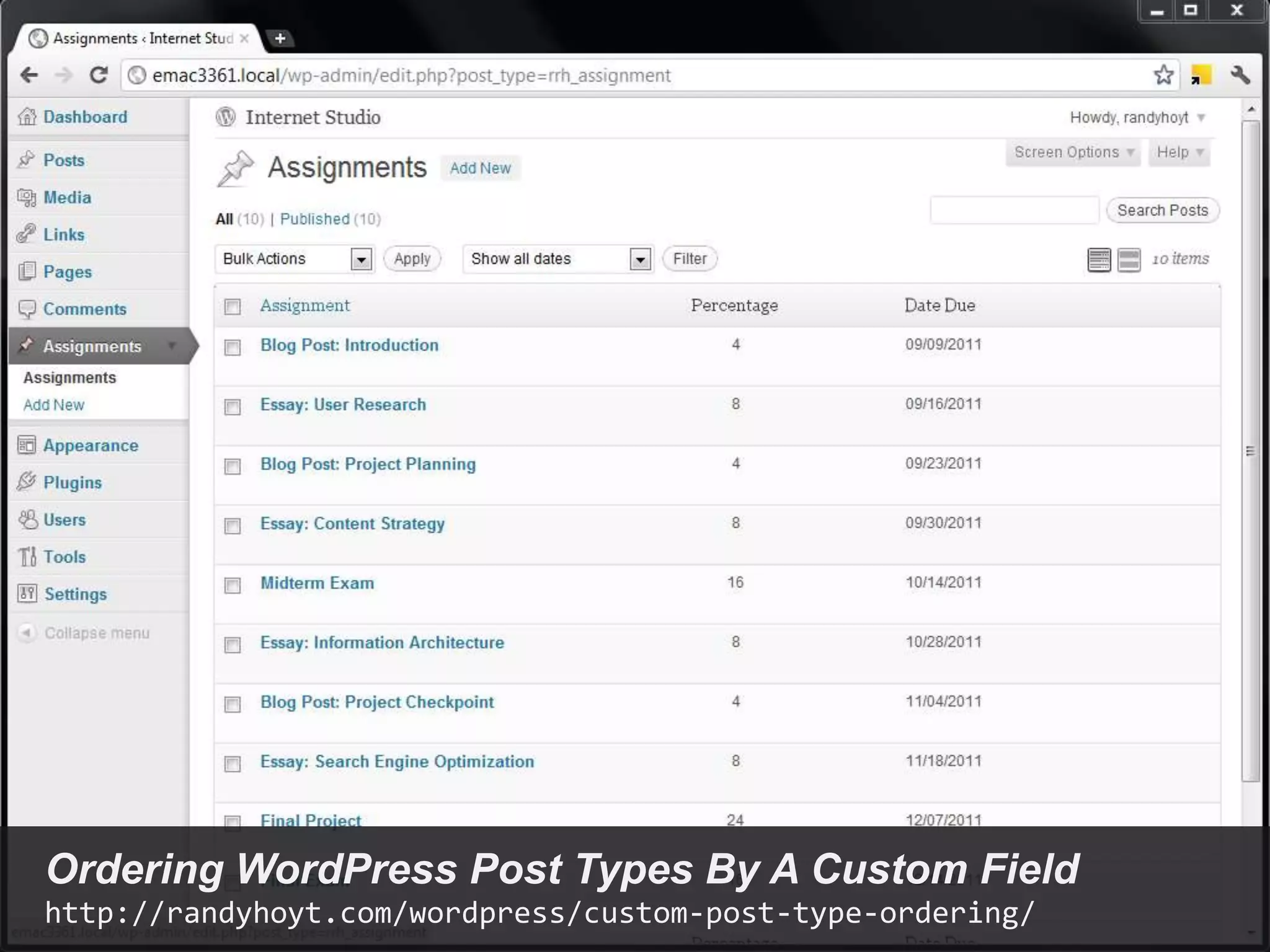Open the Bulk Actions dropdown
This screenshot has height=952, width=1270.
point(294,258)
